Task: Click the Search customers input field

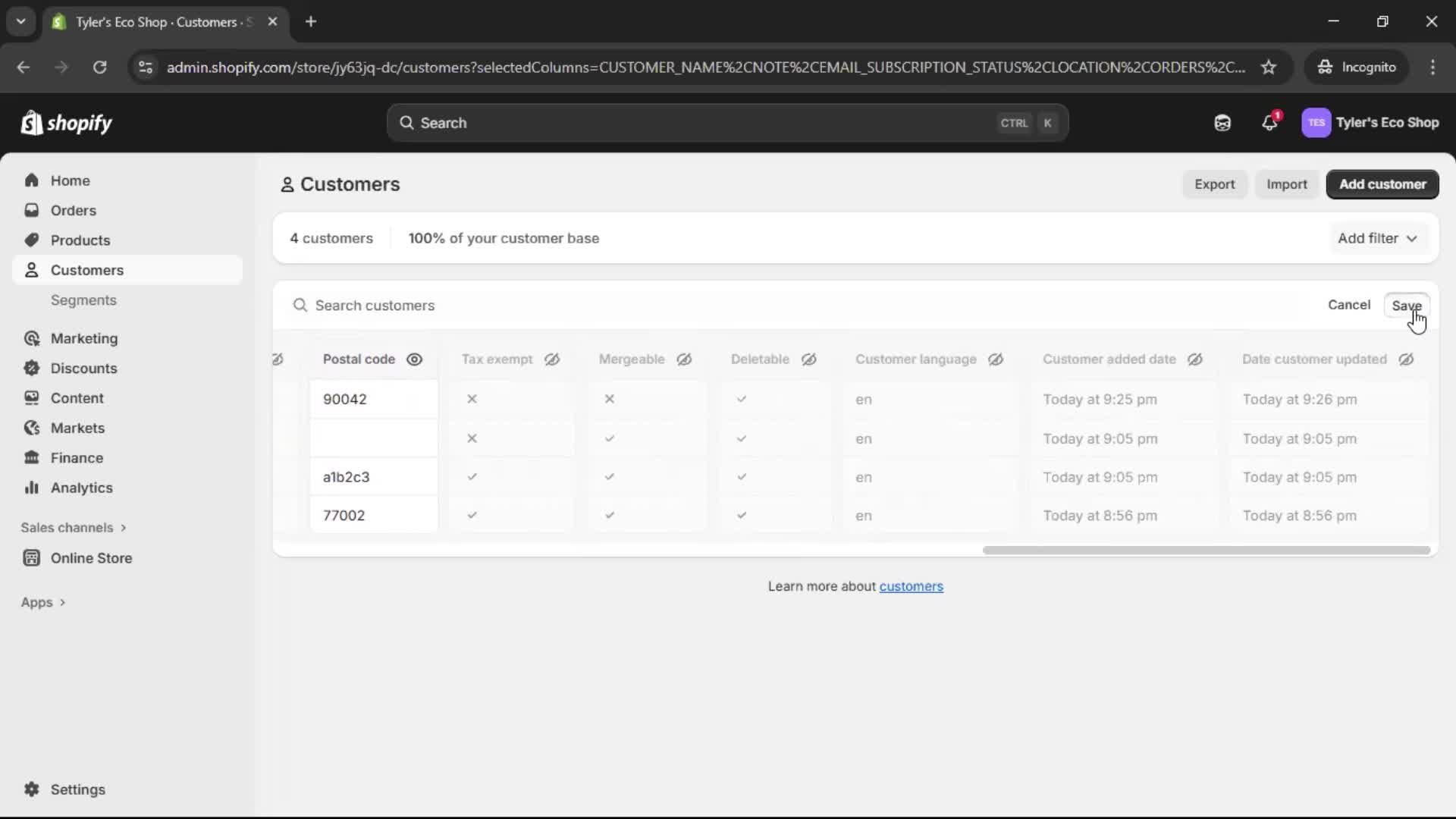Action: [x=531, y=306]
